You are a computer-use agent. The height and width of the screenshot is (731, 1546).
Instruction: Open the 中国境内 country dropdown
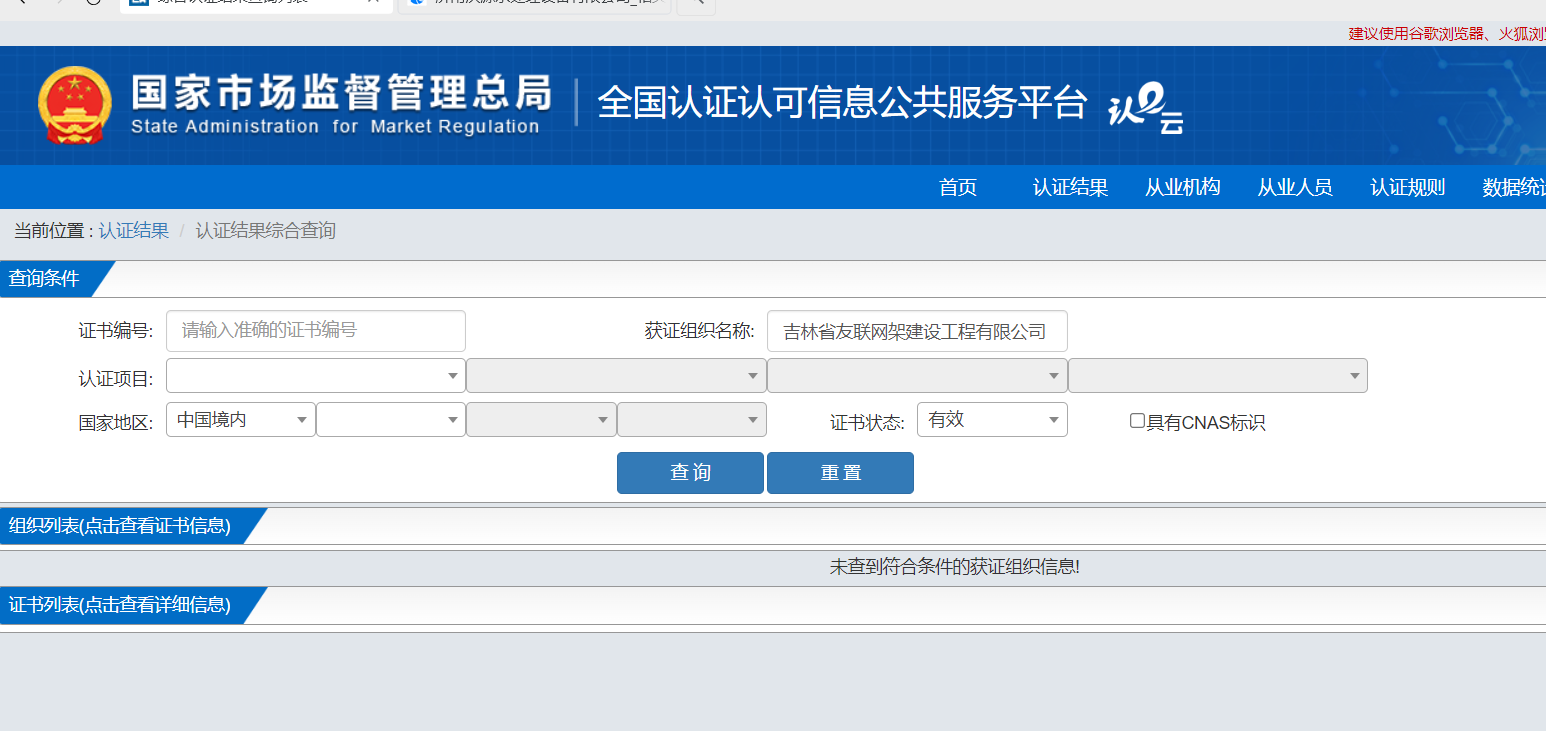pos(241,420)
